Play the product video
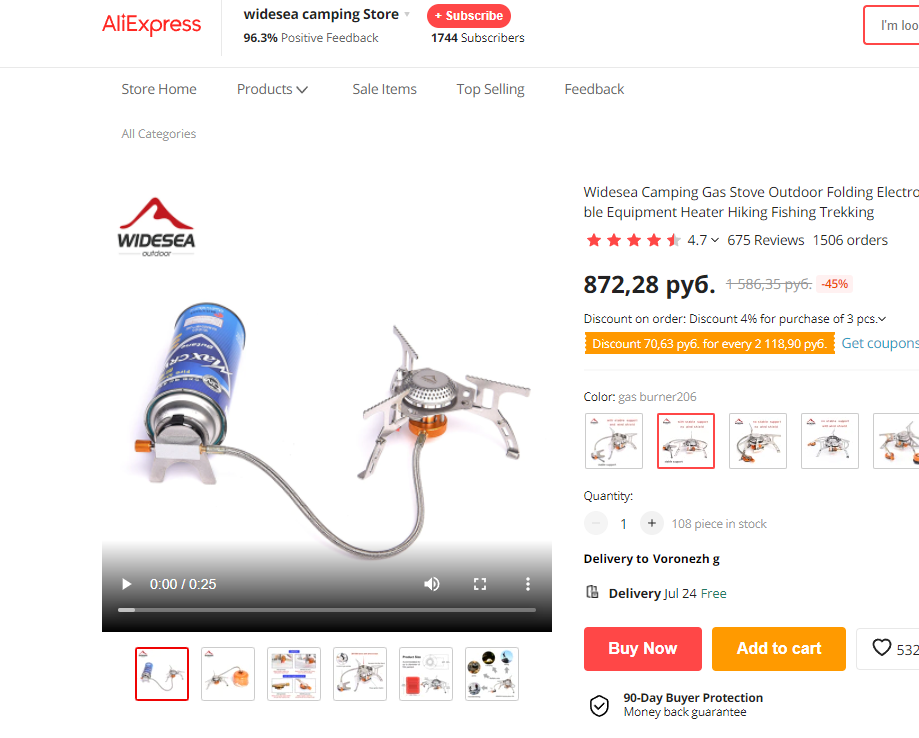This screenshot has height=738, width=919. pyautogui.click(x=126, y=584)
